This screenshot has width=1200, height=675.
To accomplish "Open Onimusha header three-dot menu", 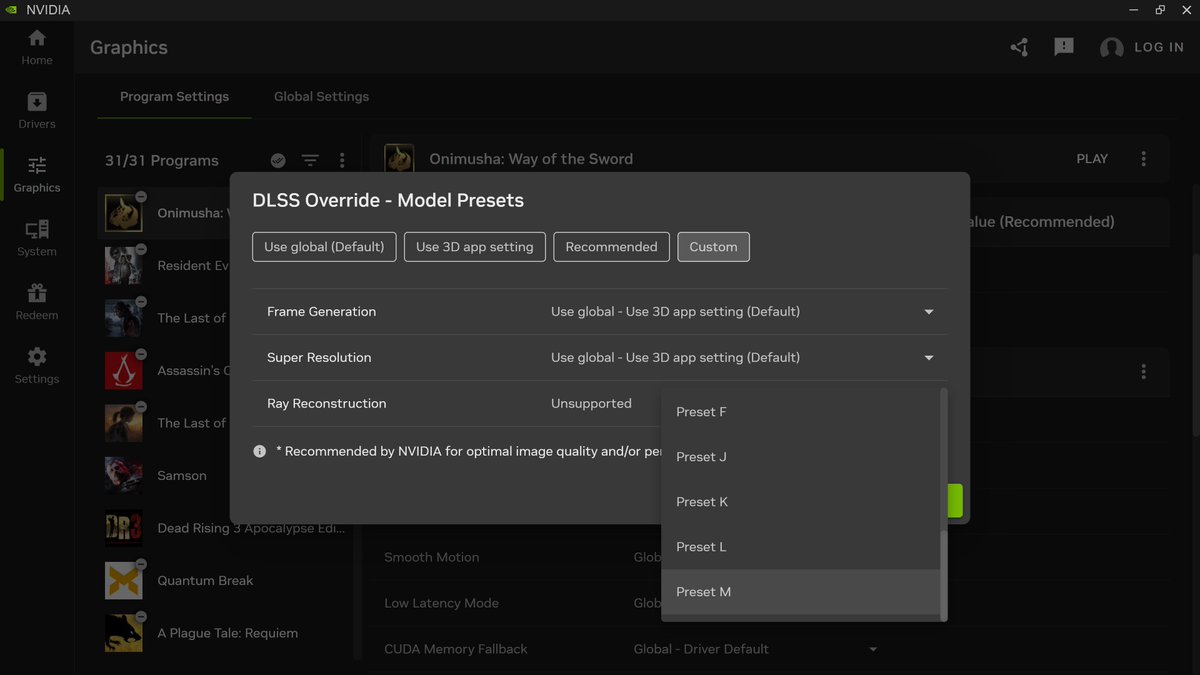I will point(1144,159).
